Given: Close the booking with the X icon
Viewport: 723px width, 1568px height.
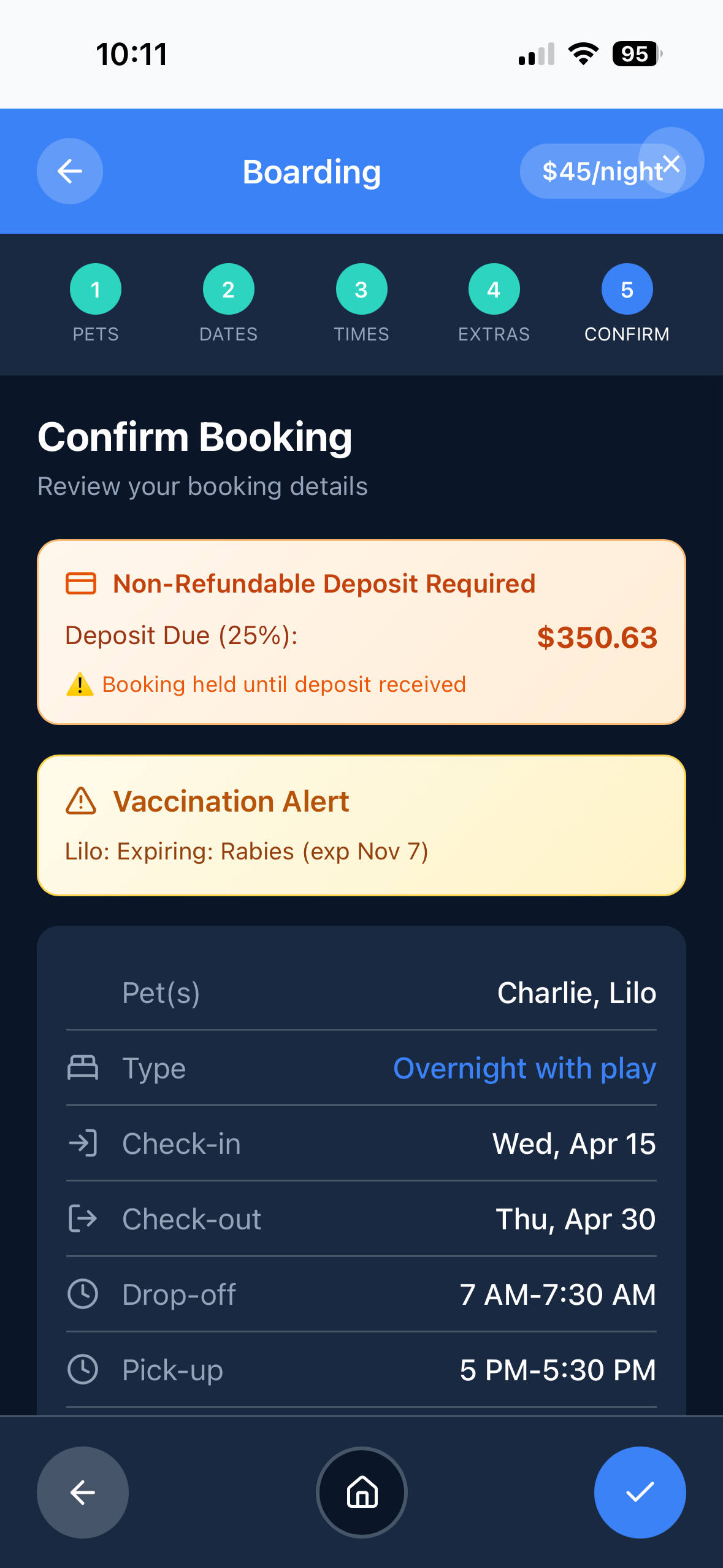Looking at the screenshot, I should (671, 163).
